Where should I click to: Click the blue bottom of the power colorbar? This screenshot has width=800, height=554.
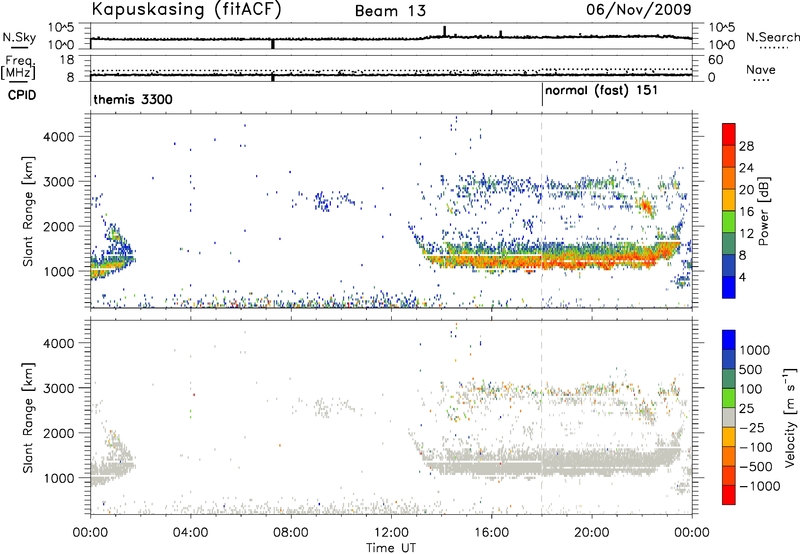coord(729,287)
